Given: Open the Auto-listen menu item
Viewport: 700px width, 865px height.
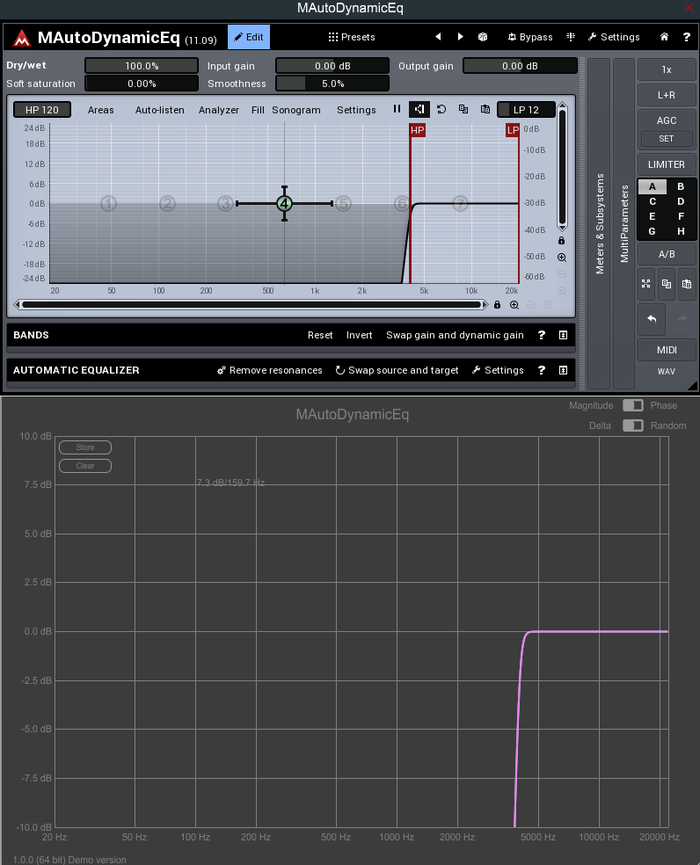Looking at the screenshot, I should (159, 110).
